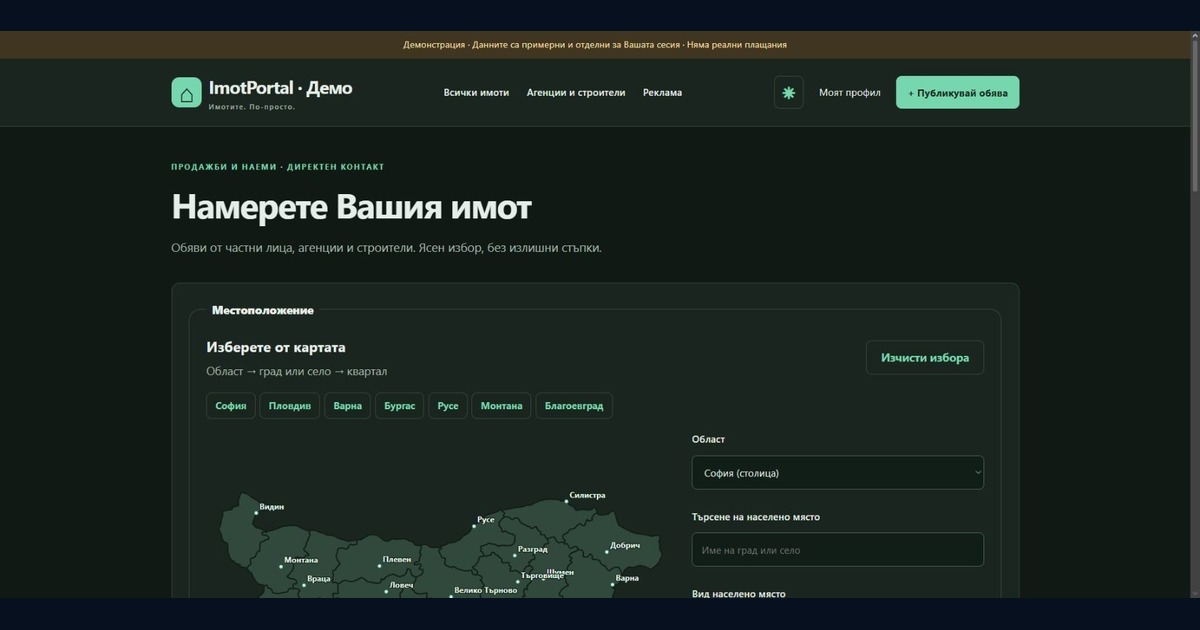This screenshot has height=630, width=1200.
Task: Select Разград on the map
Action: [x=532, y=549]
